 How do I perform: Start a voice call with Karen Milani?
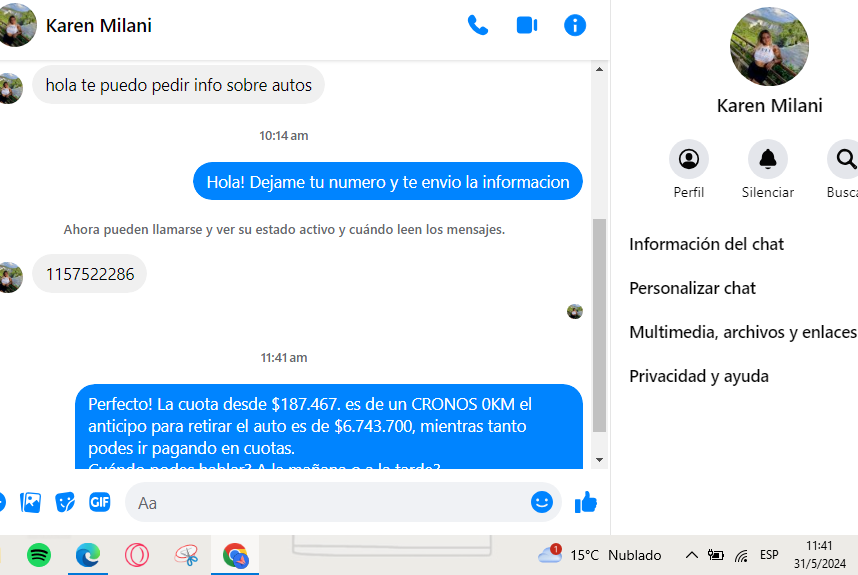click(x=478, y=25)
